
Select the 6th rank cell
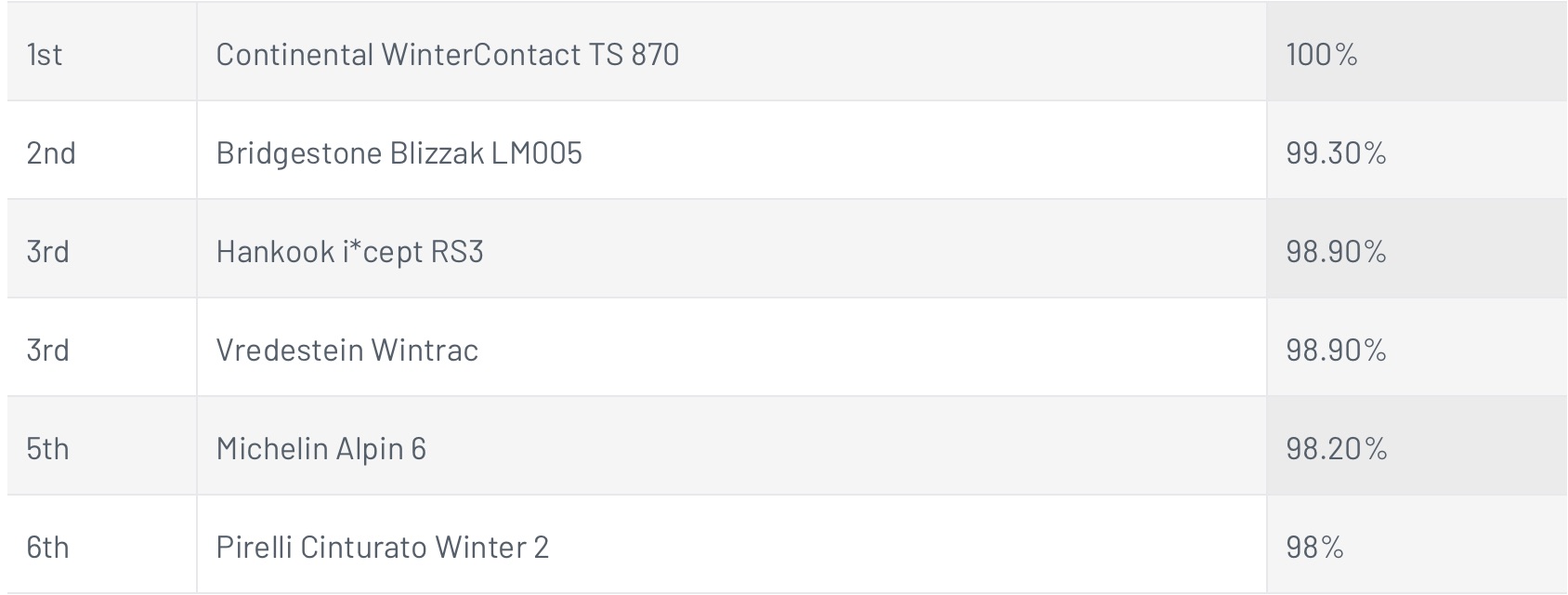[102, 545]
